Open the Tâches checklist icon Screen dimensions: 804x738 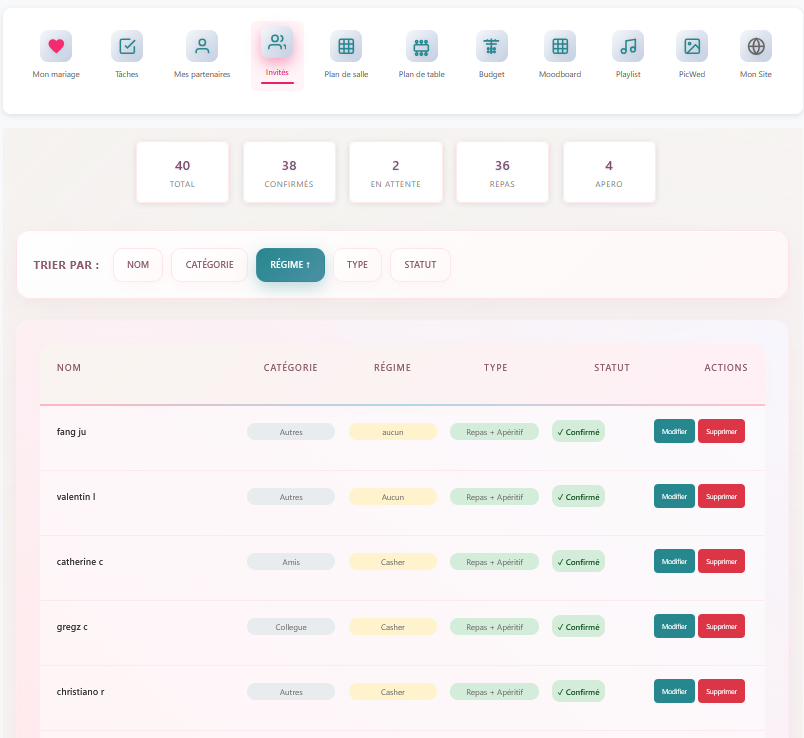(x=127, y=46)
